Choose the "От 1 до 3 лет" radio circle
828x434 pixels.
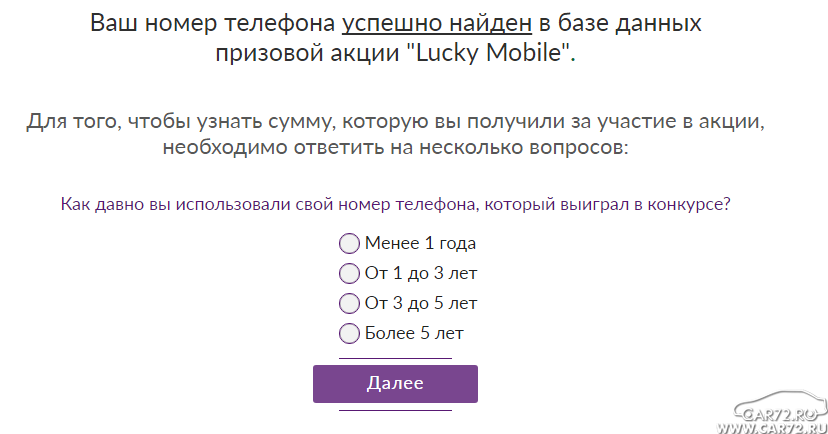click(349, 273)
